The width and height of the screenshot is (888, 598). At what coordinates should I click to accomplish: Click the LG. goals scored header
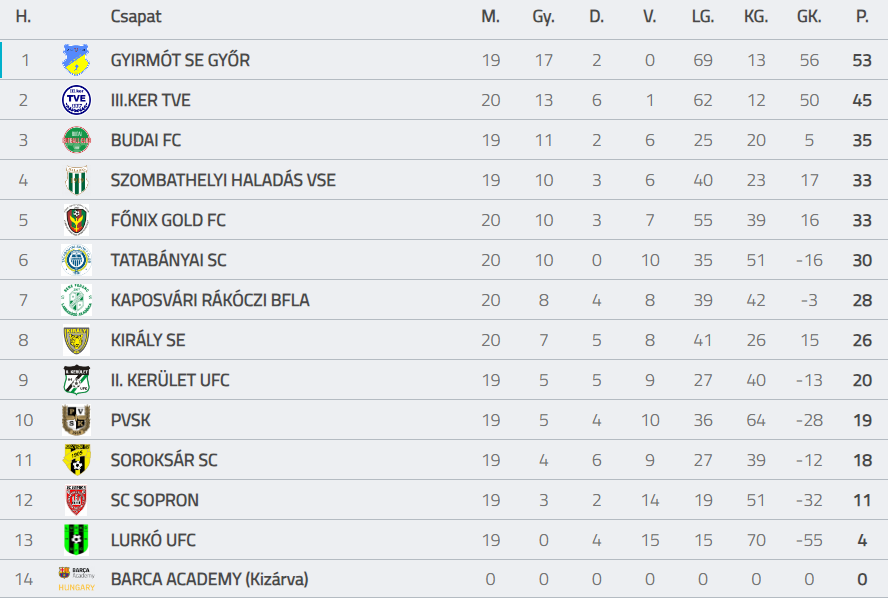(703, 17)
